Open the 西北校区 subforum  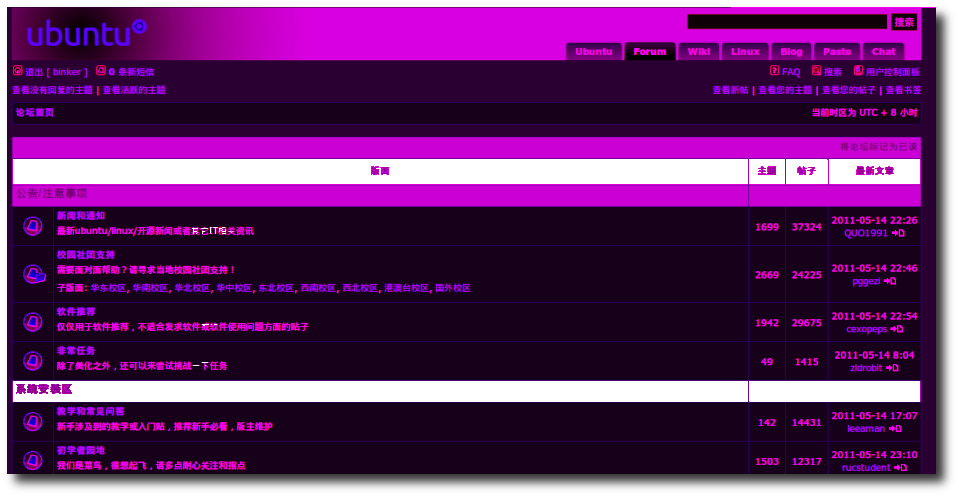tap(360, 288)
